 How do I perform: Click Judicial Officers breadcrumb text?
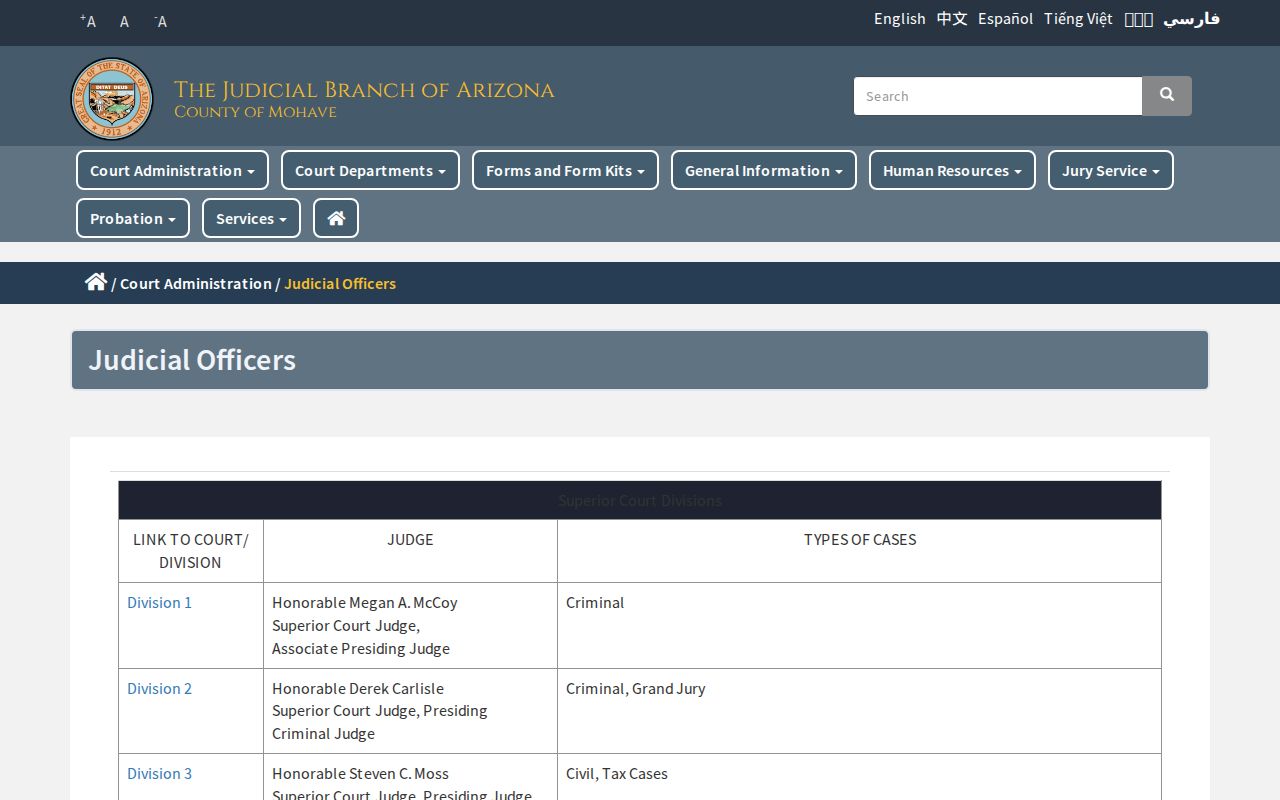point(340,283)
